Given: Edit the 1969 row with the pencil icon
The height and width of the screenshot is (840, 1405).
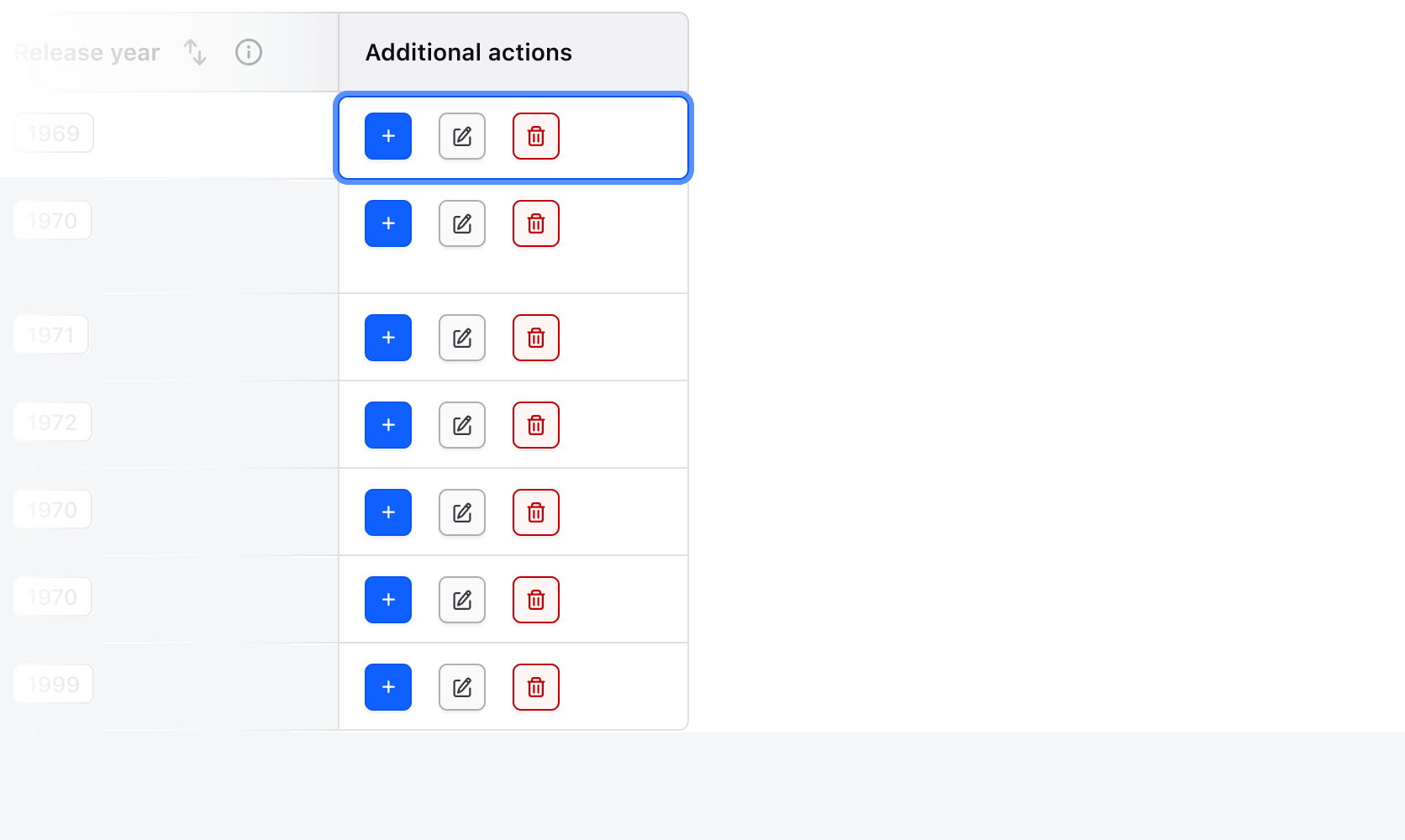Looking at the screenshot, I should pos(462,136).
